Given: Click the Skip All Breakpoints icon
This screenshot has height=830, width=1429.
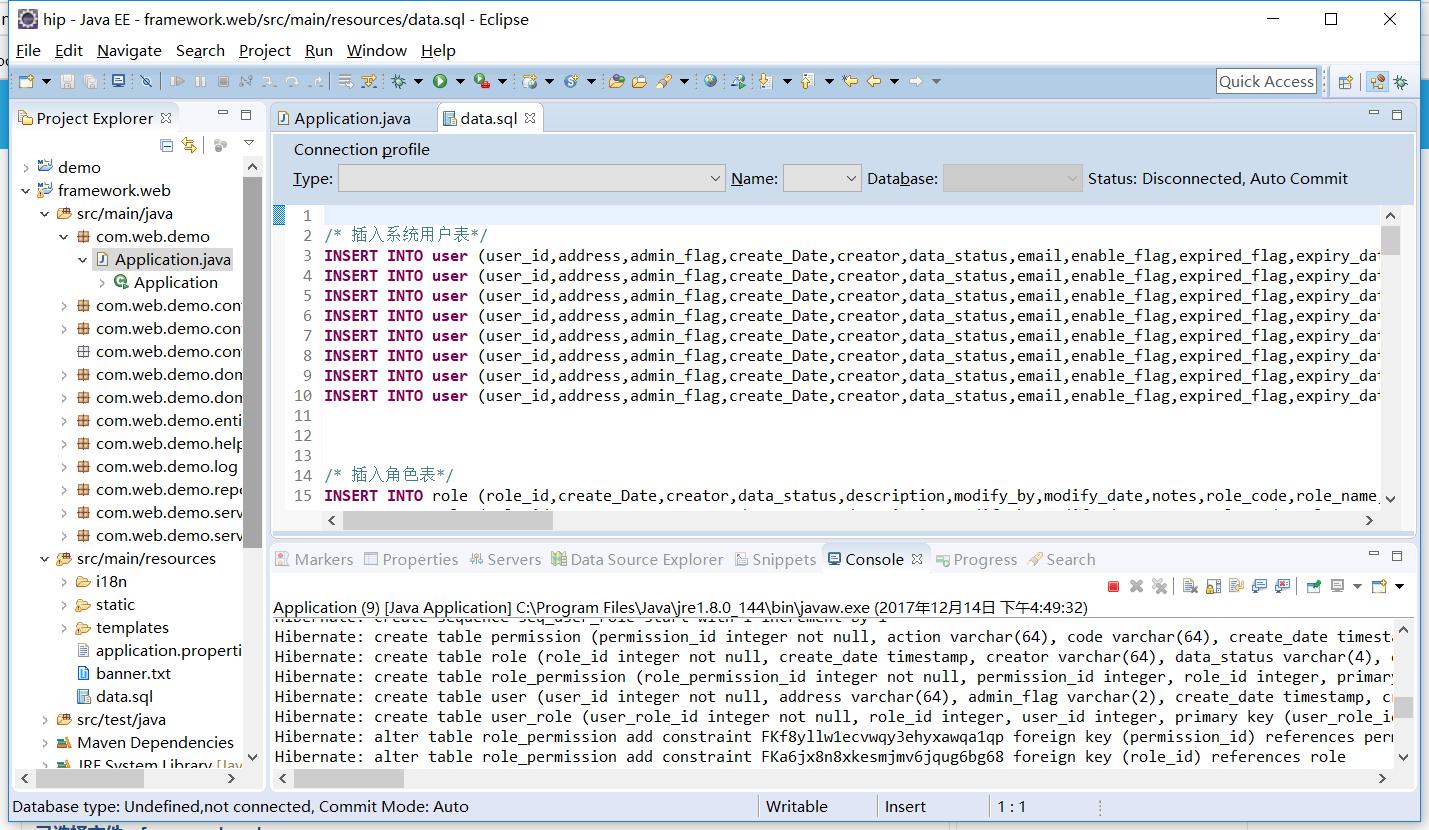Looking at the screenshot, I should click(x=146, y=81).
